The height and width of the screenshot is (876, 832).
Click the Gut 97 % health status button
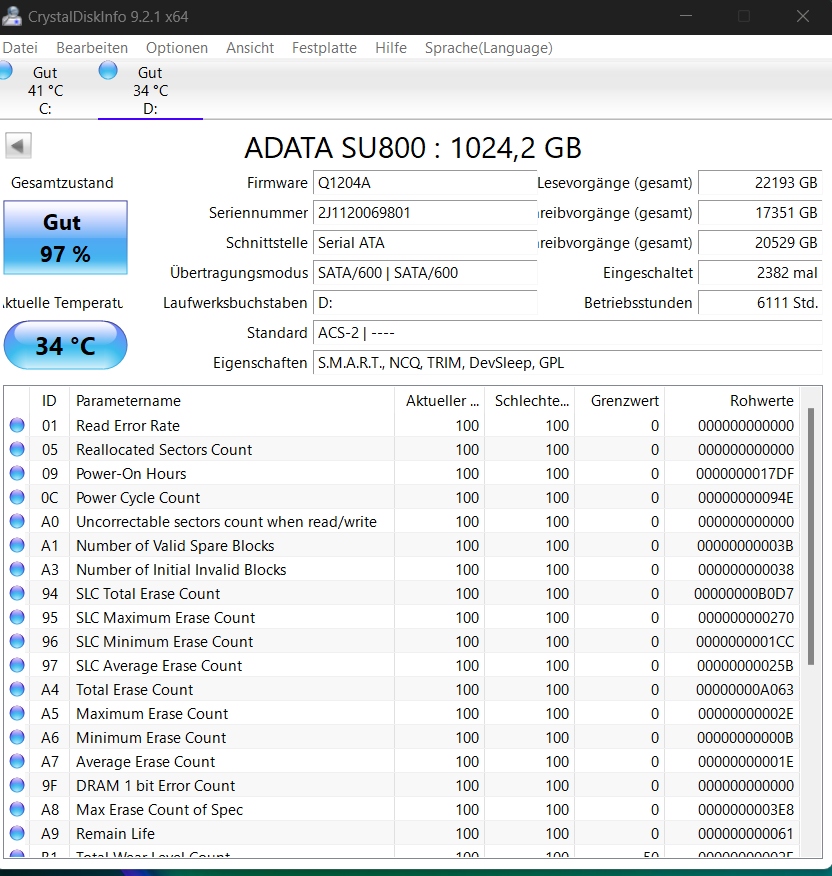click(65, 237)
